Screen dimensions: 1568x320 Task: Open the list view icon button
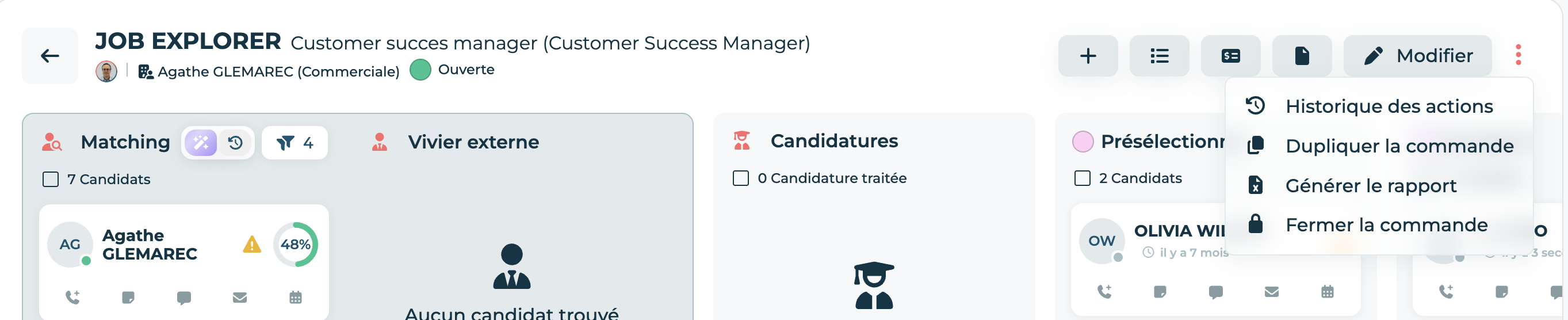pyautogui.click(x=1159, y=56)
